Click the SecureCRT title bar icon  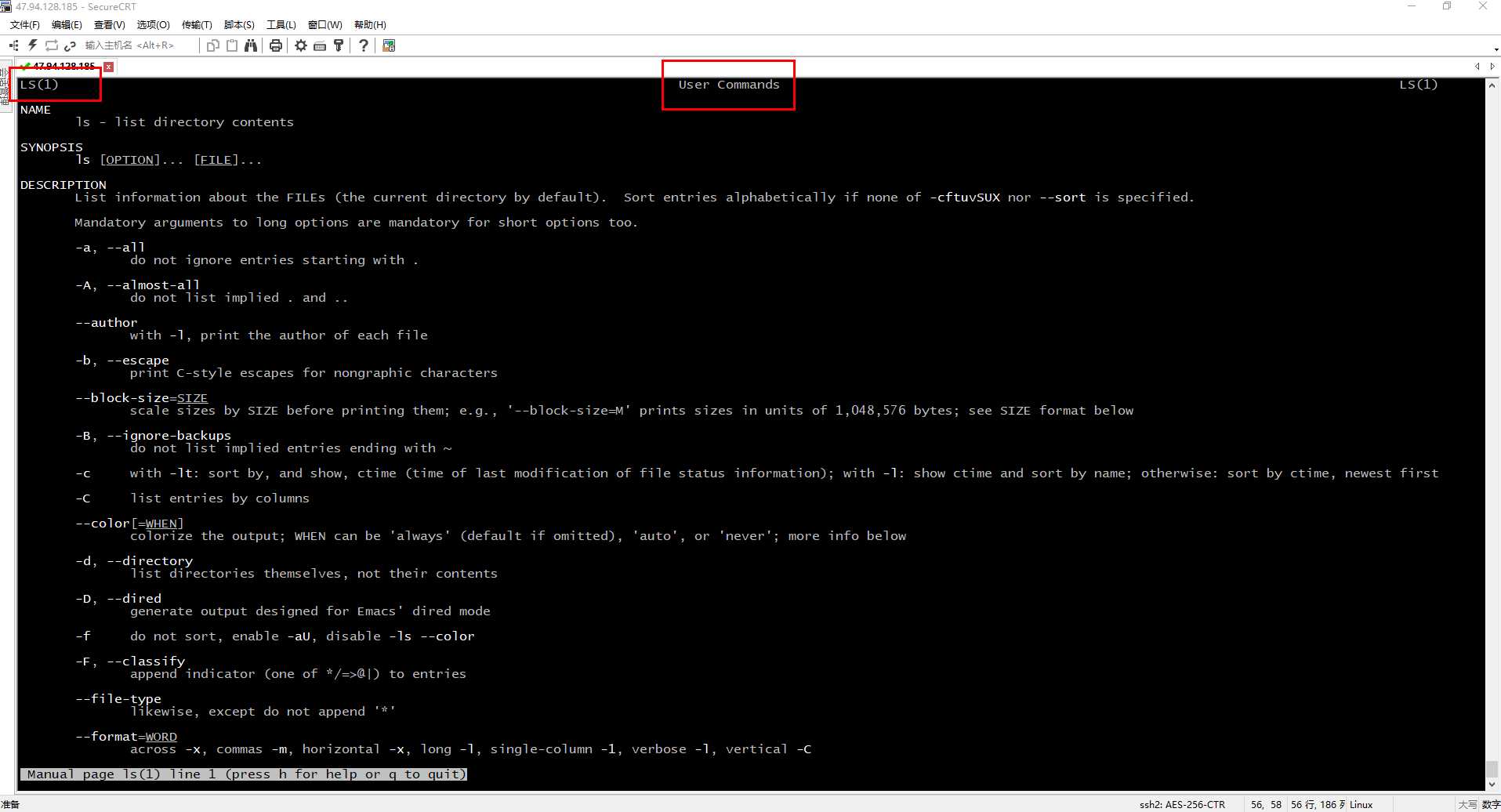tap(6, 6)
